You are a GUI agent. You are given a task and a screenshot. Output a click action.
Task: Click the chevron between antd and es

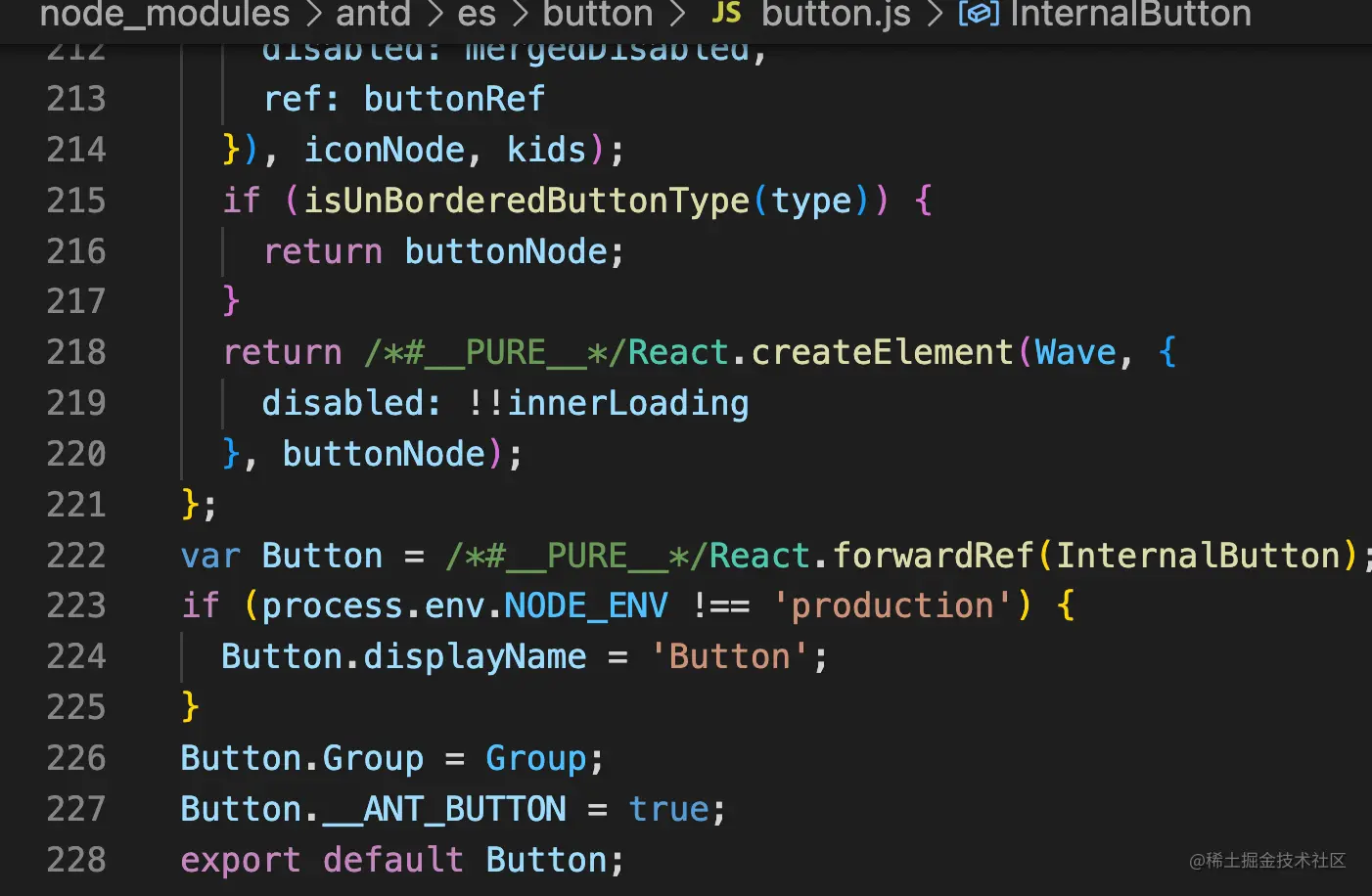click(x=434, y=15)
